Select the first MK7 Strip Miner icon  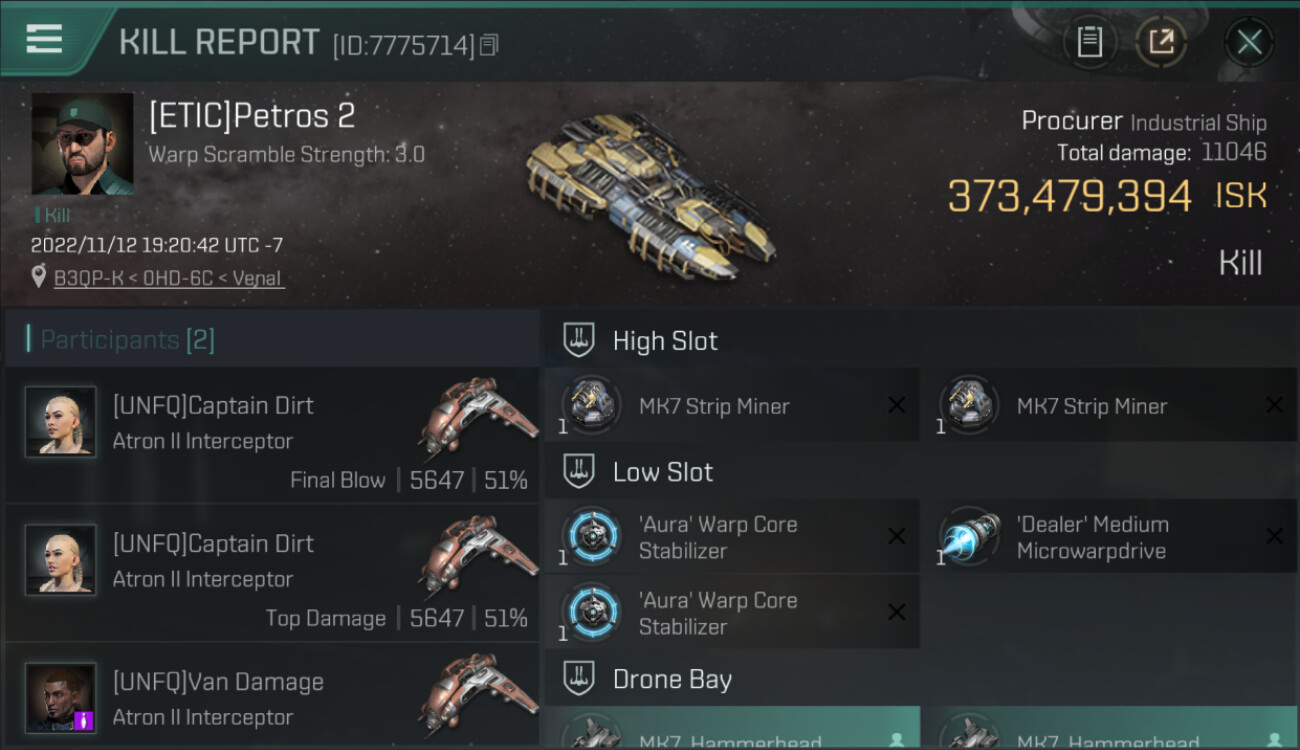590,405
